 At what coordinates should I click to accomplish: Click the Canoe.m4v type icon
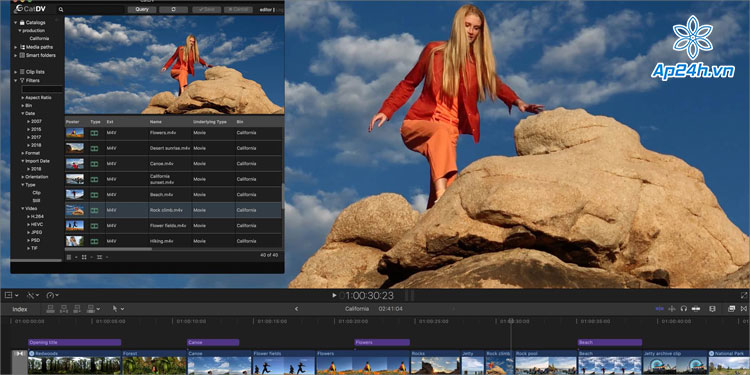[x=95, y=164]
